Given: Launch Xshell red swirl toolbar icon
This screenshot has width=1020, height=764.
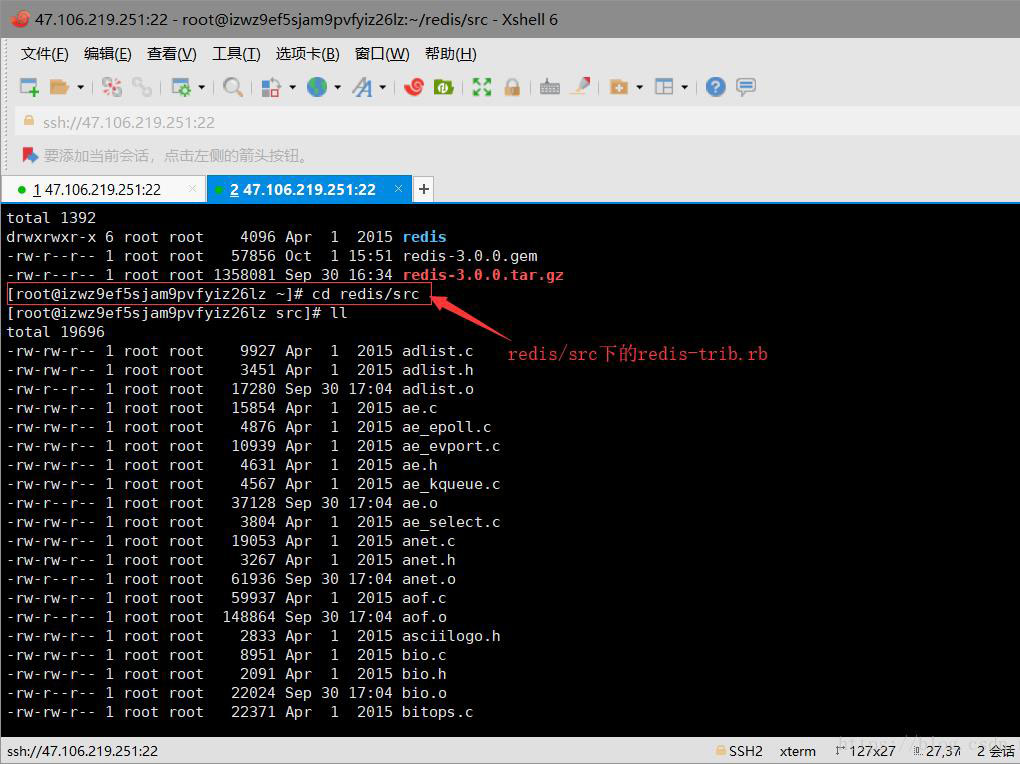Looking at the screenshot, I should 414,87.
